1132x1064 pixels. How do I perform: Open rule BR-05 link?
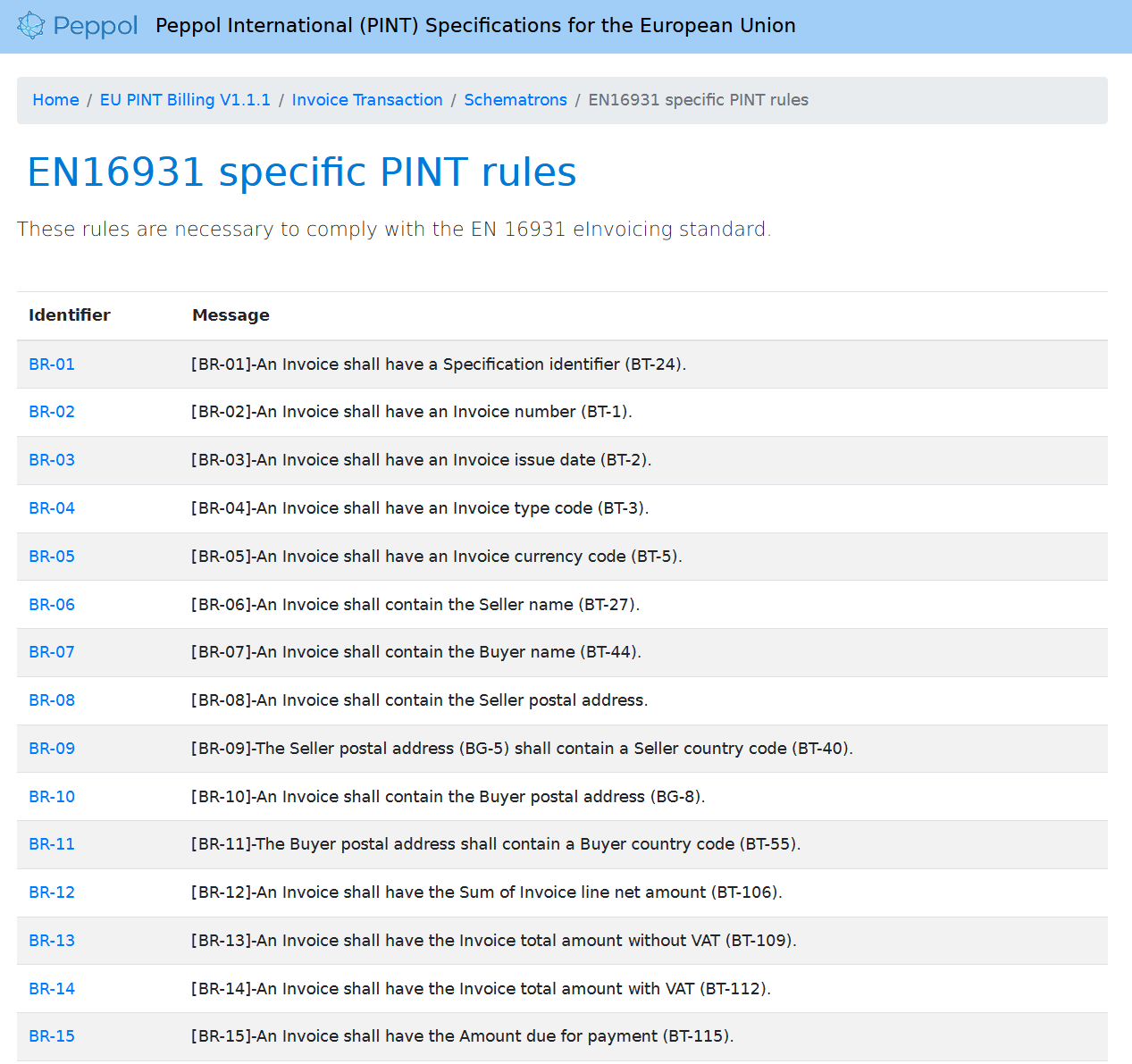click(x=52, y=557)
